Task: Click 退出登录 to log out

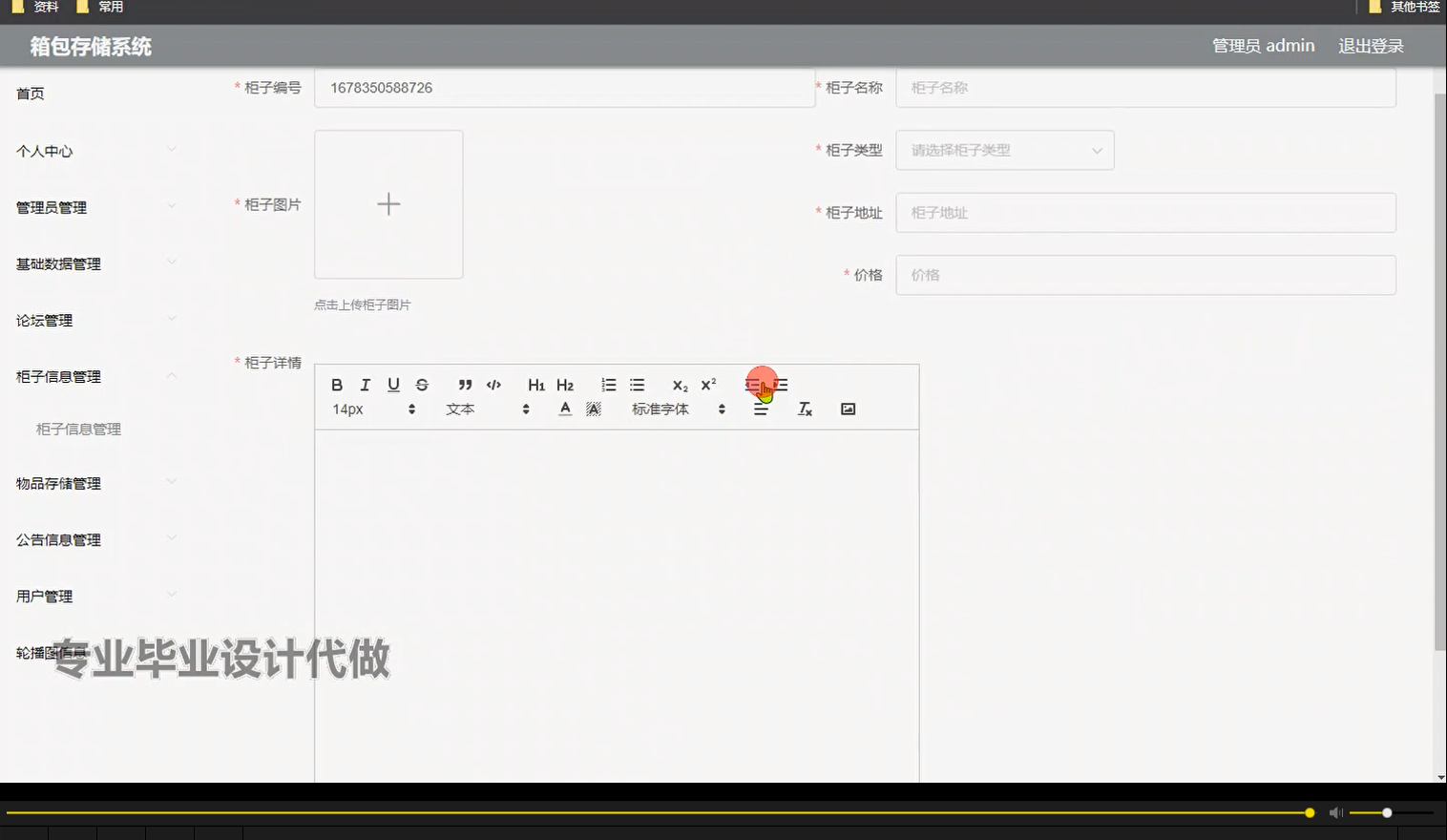Action: (1370, 45)
